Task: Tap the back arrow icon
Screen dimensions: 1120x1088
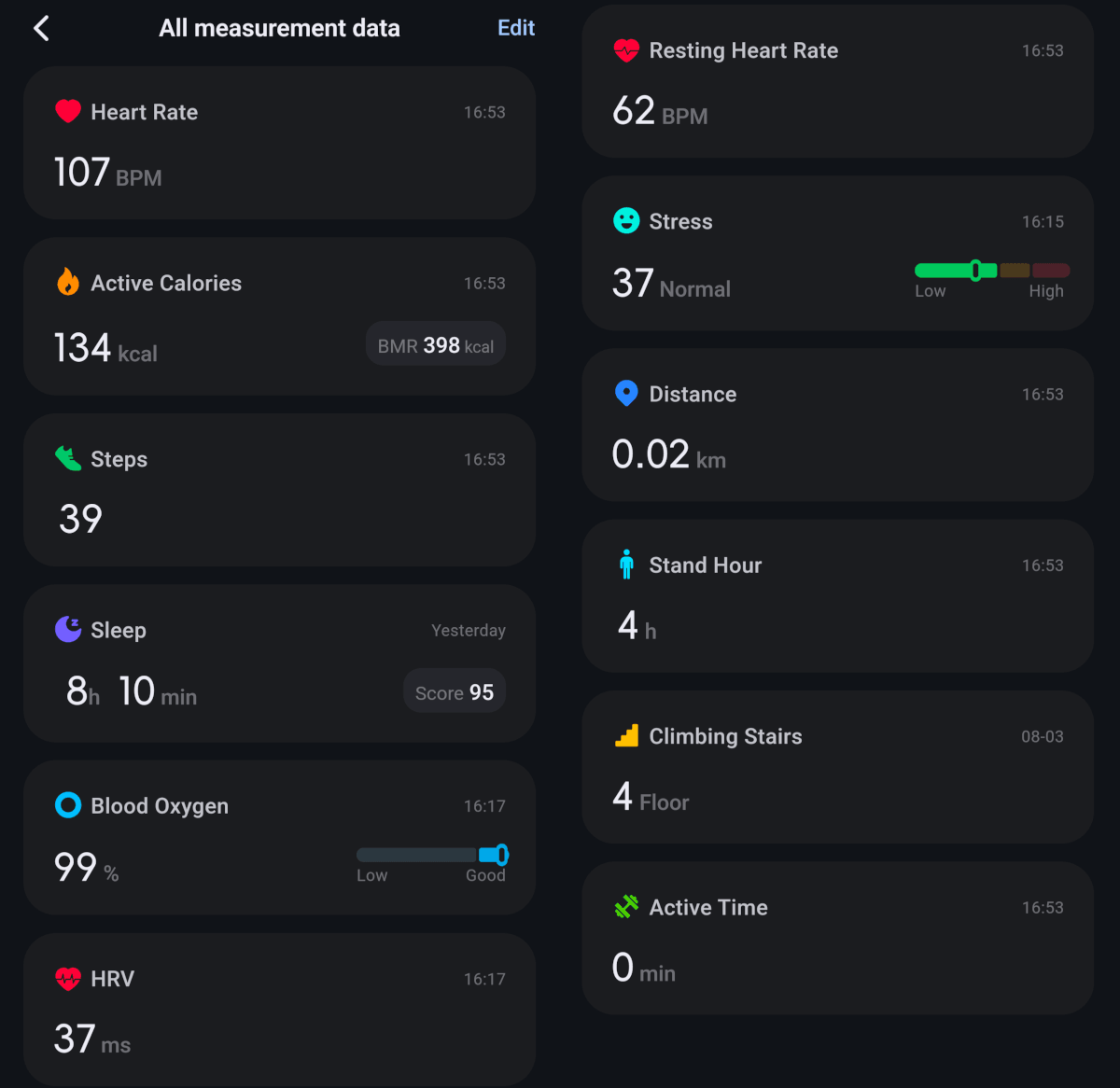Action: point(41,28)
